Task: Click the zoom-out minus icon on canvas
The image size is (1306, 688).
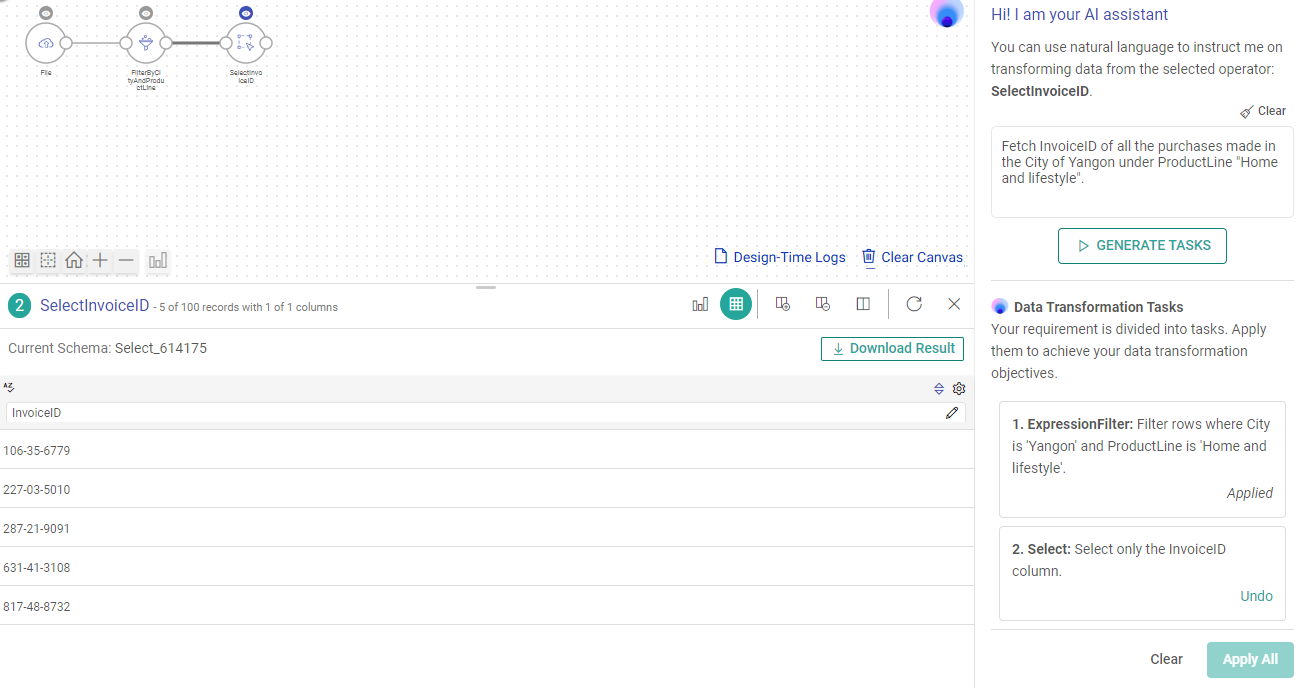Action: (126, 260)
